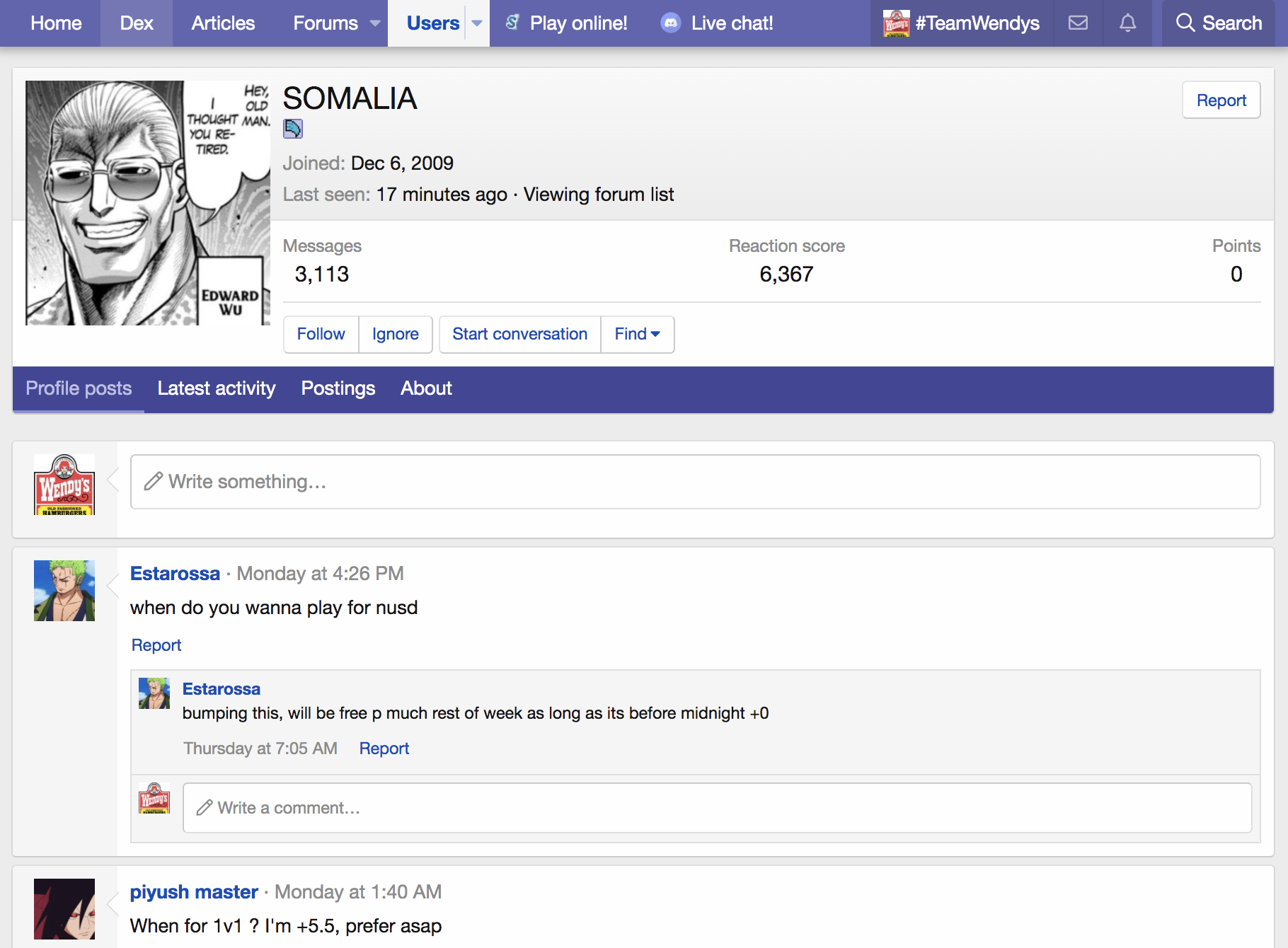Open the Users nav item

pos(433,23)
